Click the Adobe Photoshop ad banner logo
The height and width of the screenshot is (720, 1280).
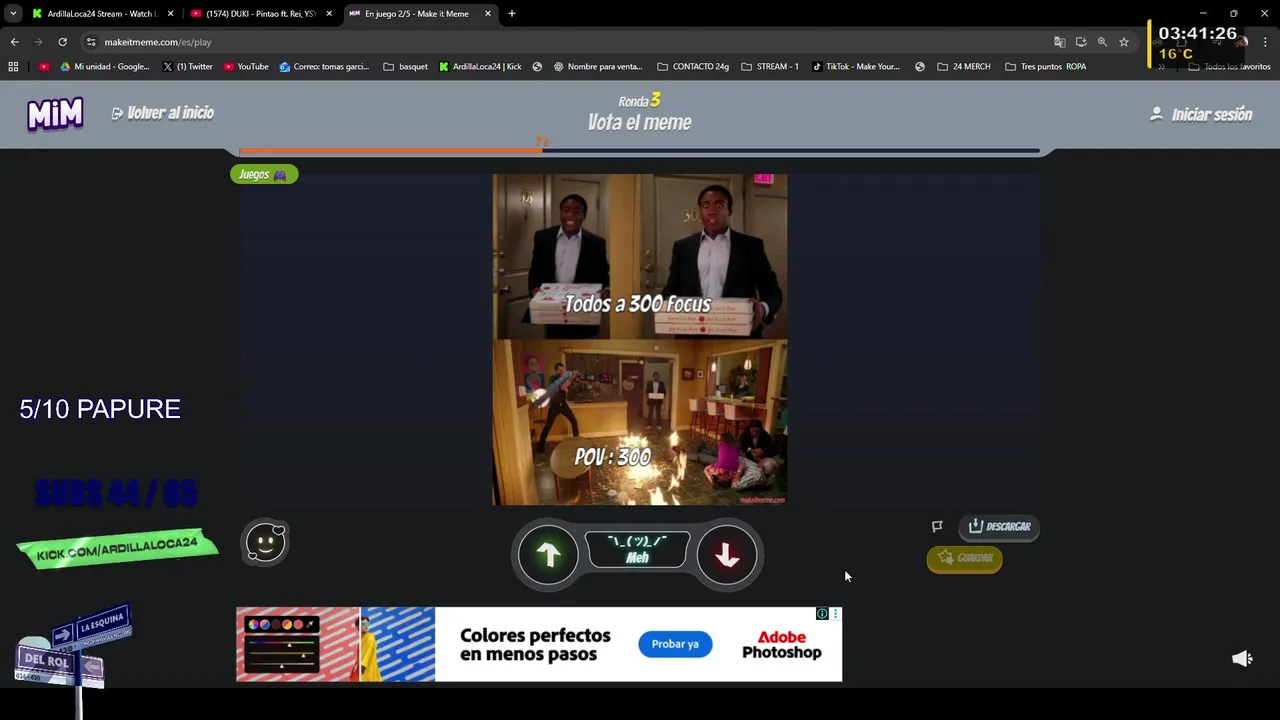point(781,644)
